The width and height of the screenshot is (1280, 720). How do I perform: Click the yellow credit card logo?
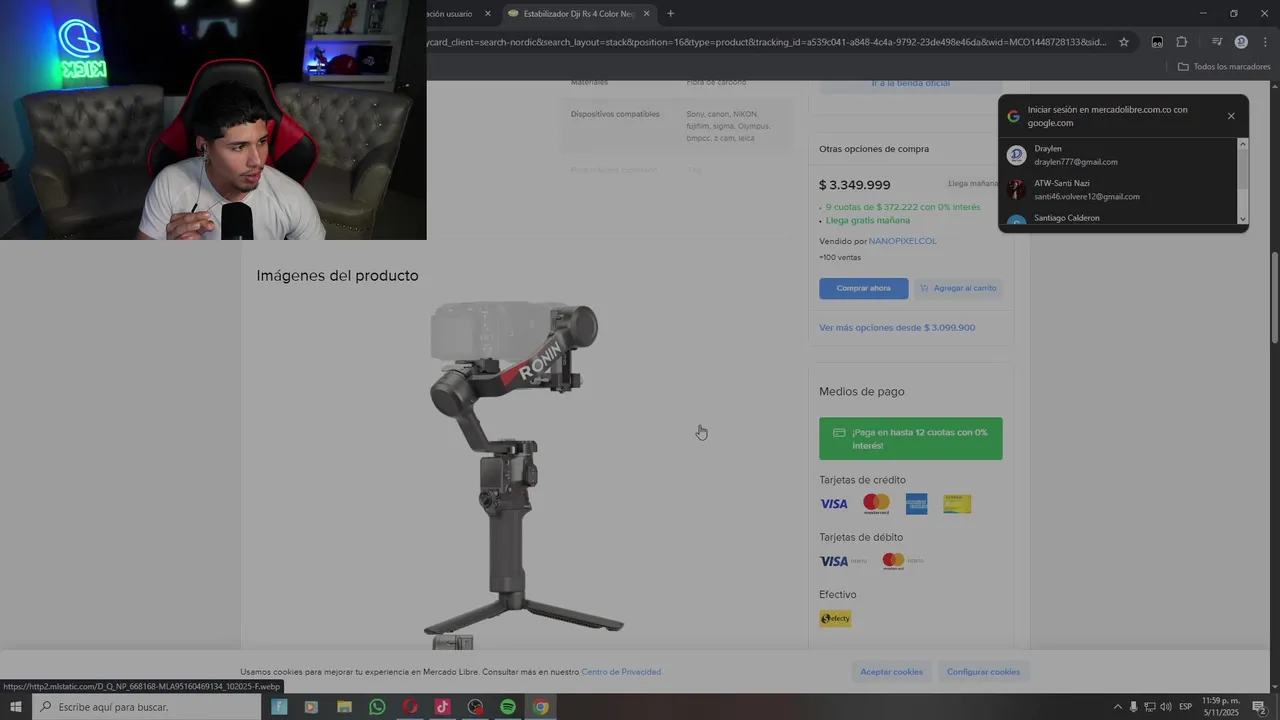tap(957, 504)
